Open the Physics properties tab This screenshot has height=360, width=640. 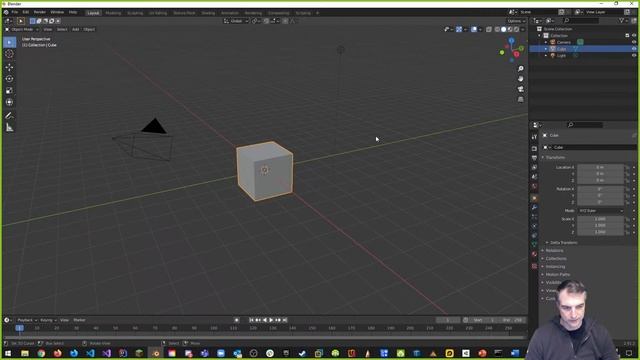(x=534, y=226)
